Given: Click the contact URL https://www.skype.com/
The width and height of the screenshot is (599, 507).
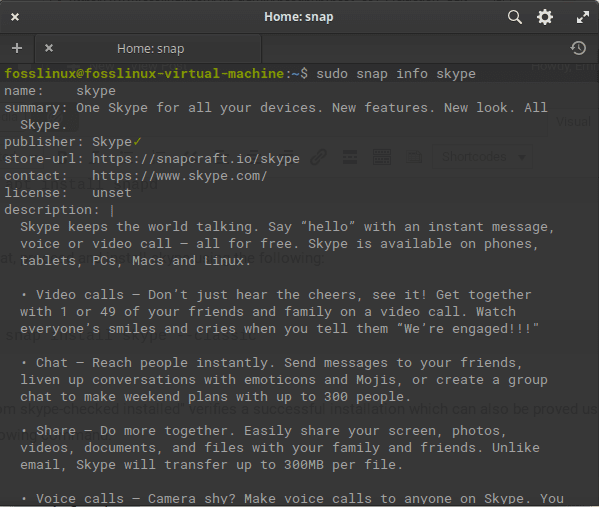Looking at the screenshot, I should [180, 176].
